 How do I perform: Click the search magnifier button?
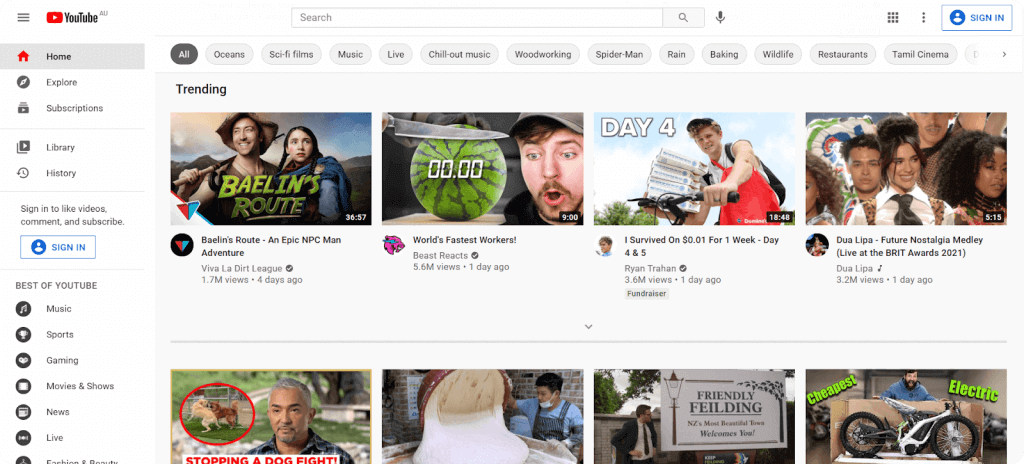[683, 18]
